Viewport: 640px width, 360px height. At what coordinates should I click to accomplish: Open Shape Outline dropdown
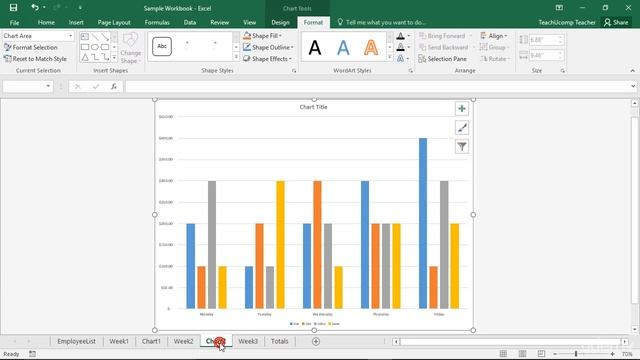tap(269, 47)
